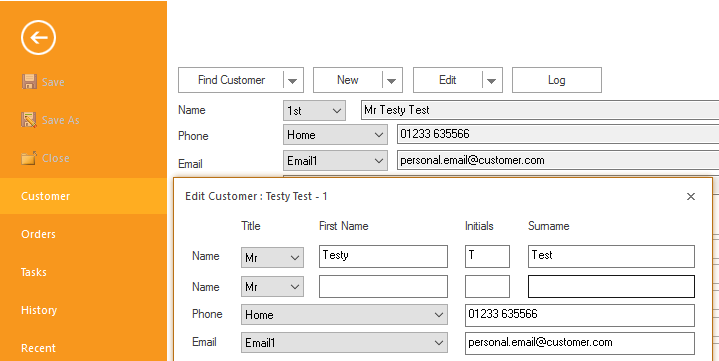Click the Save As pencil disk icon
The image size is (719, 361).
[x=29, y=120]
